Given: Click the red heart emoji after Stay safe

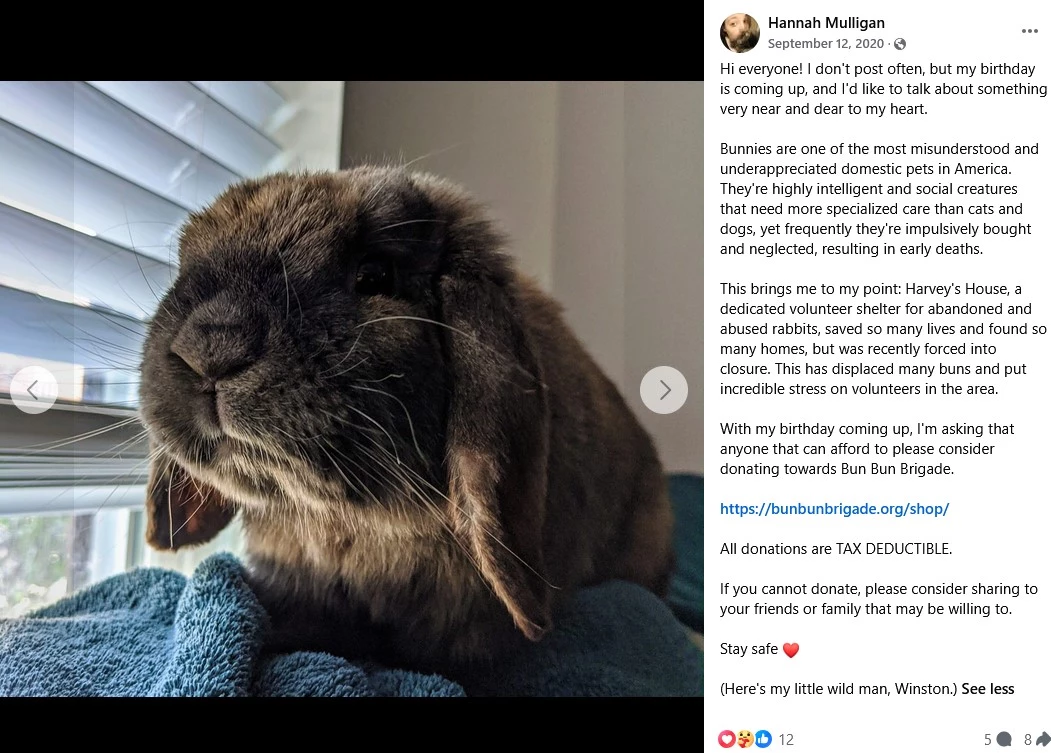Looking at the screenshot, I should (x=791, y=650).
